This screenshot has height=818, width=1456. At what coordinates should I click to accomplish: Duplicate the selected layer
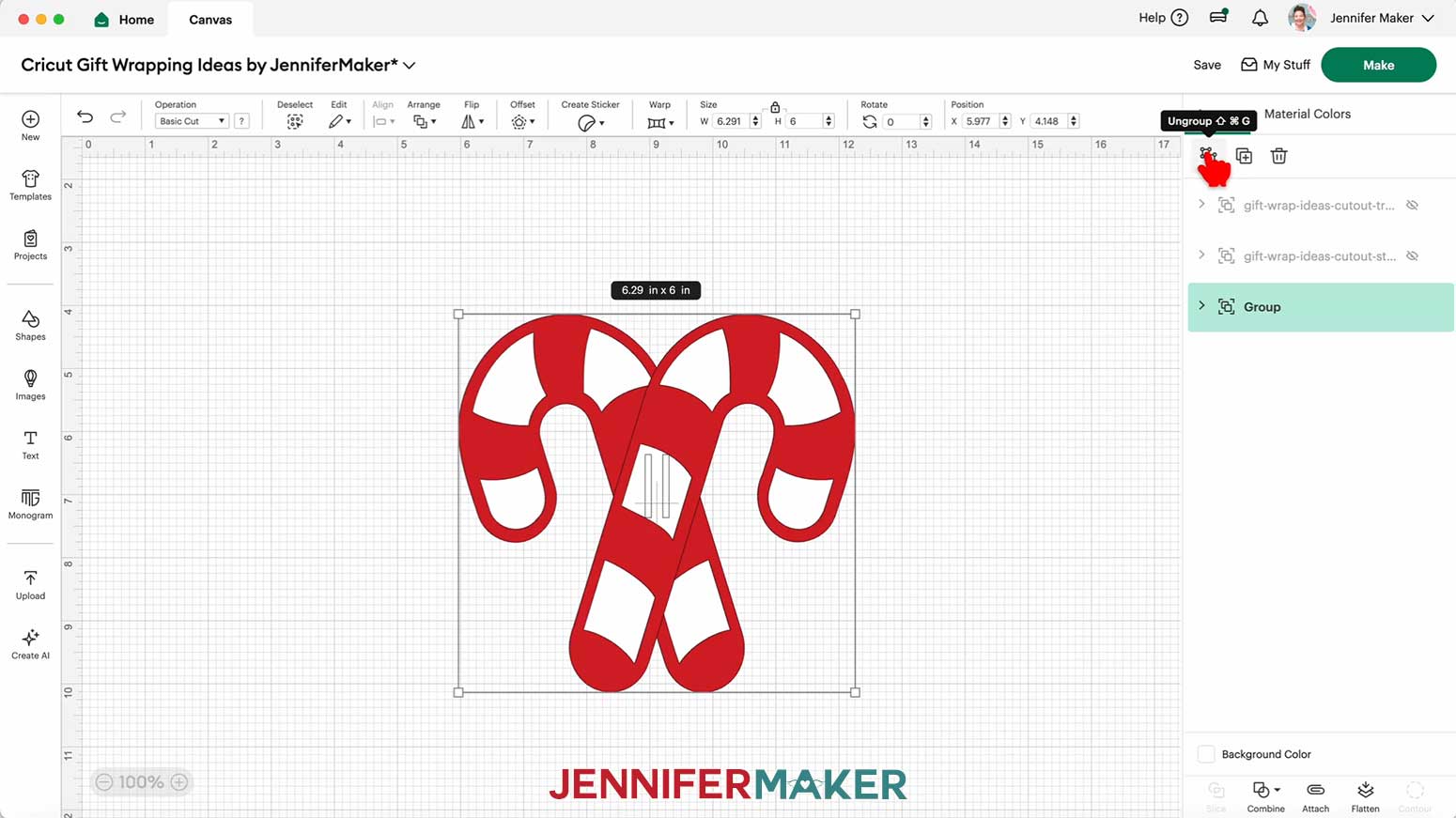pos(1244,156)
